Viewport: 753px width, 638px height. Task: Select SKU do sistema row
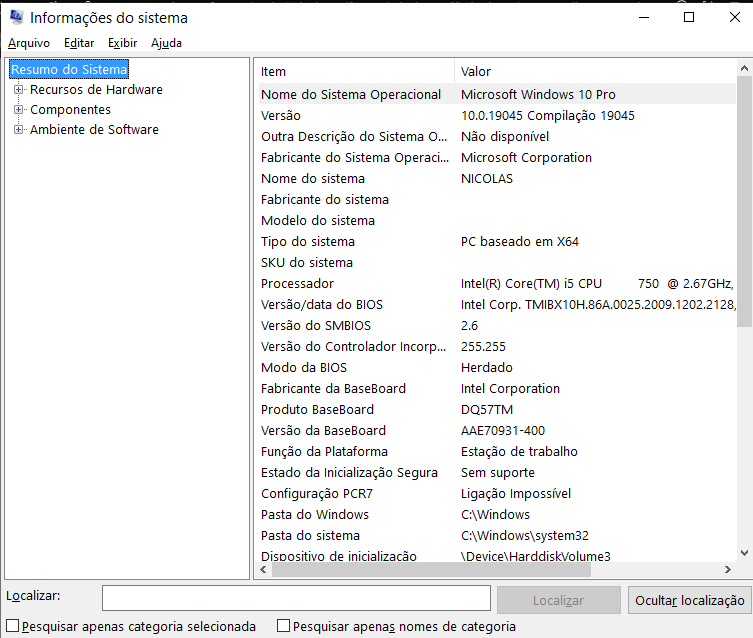coord(497,263)
